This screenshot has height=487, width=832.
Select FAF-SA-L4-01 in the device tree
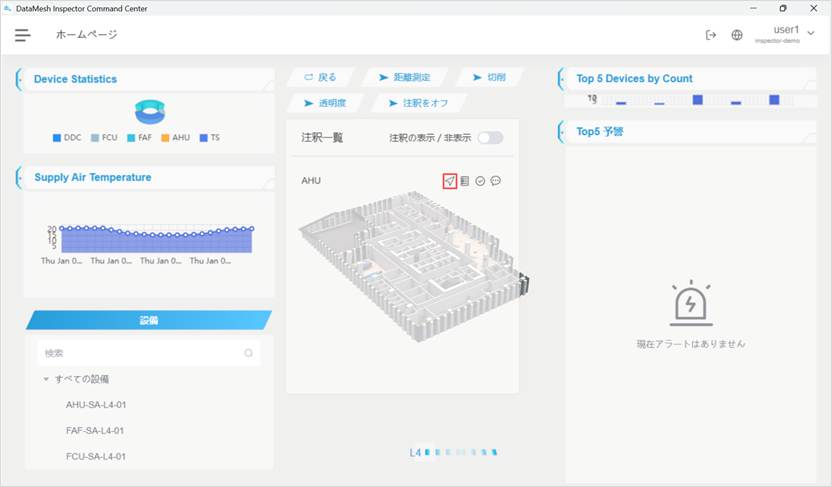coord(95,431)
